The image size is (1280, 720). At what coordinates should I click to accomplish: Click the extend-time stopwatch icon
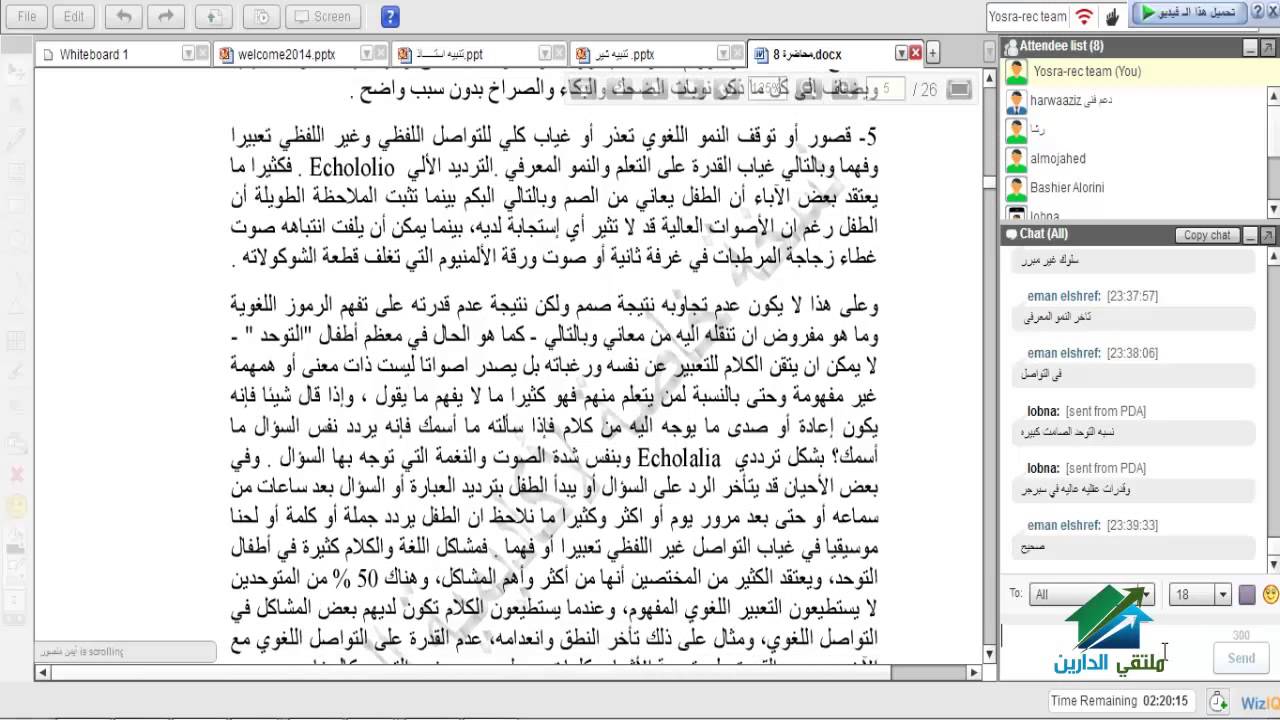coord(1218,701)
